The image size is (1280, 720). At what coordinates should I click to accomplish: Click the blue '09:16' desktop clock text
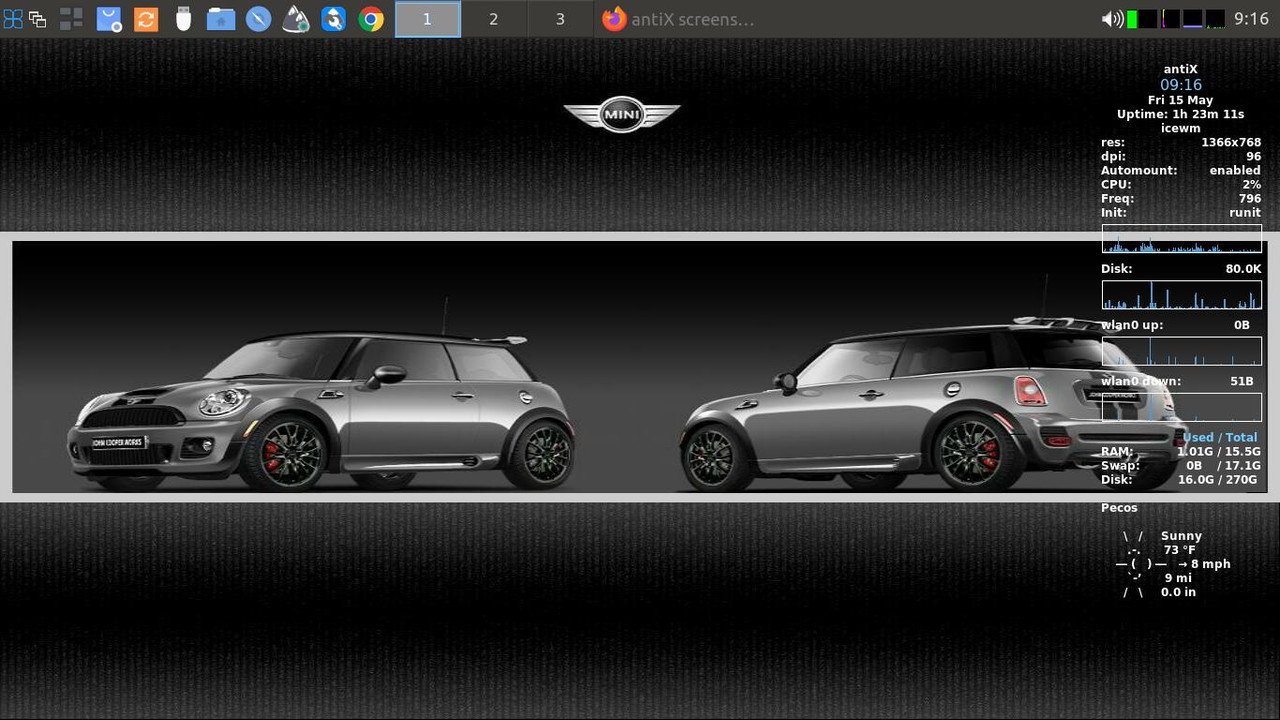[x=1181, y=85]
